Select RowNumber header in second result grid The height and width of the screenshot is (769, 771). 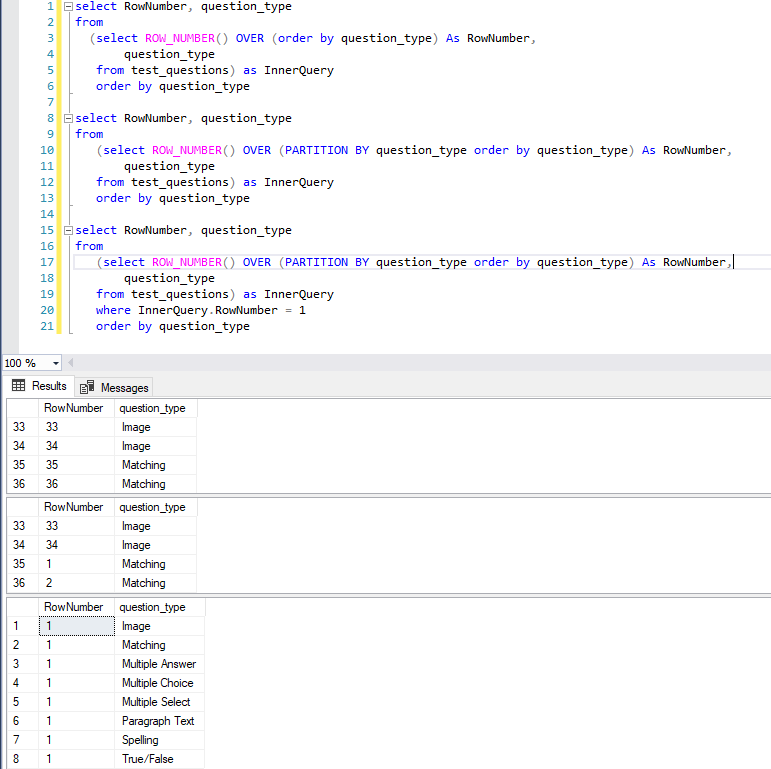tap(76, 507)
